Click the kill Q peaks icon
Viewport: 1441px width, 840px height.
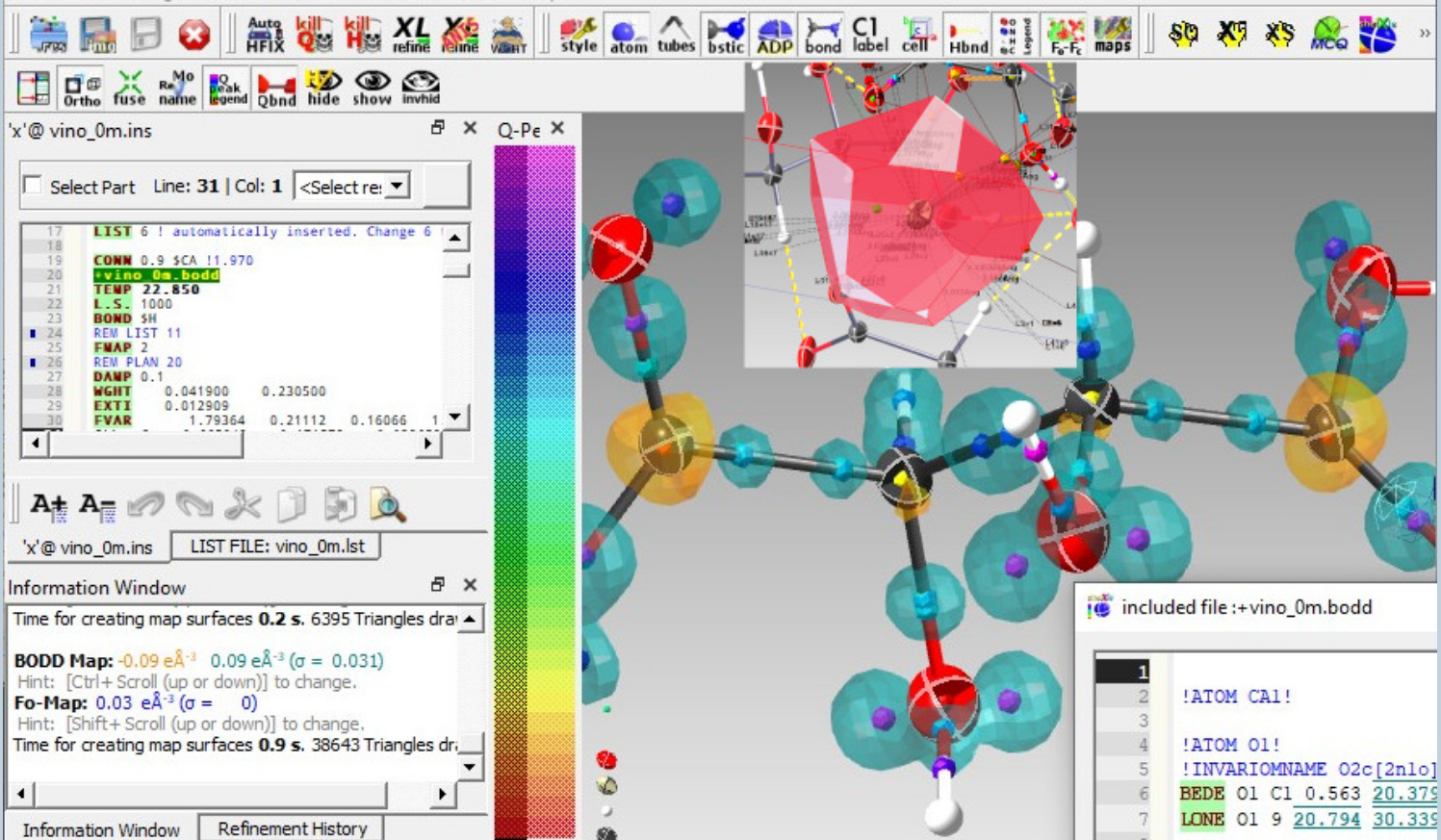(314, 35)
